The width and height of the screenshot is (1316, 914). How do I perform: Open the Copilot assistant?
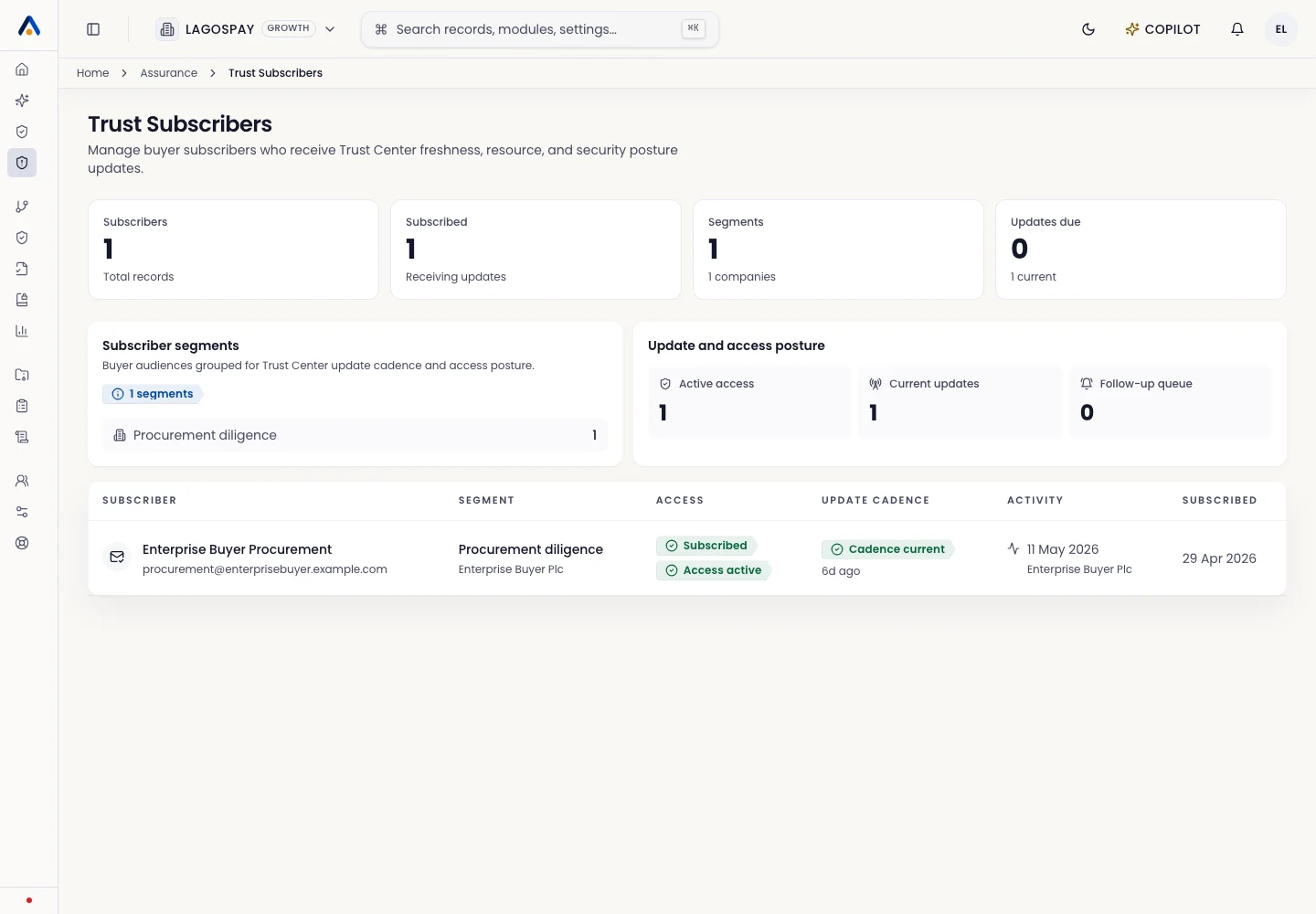1162,29
